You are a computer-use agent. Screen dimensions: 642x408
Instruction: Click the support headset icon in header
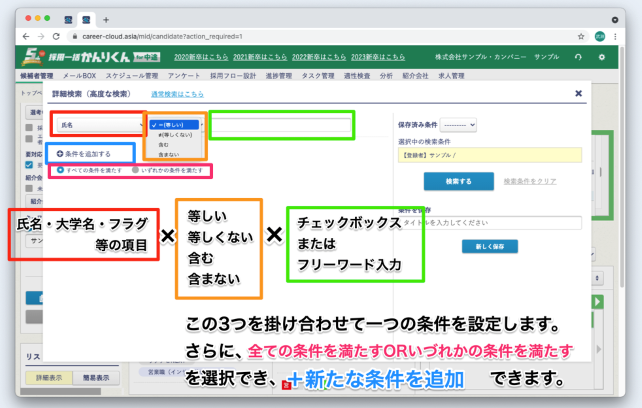(x=578, y=57)
